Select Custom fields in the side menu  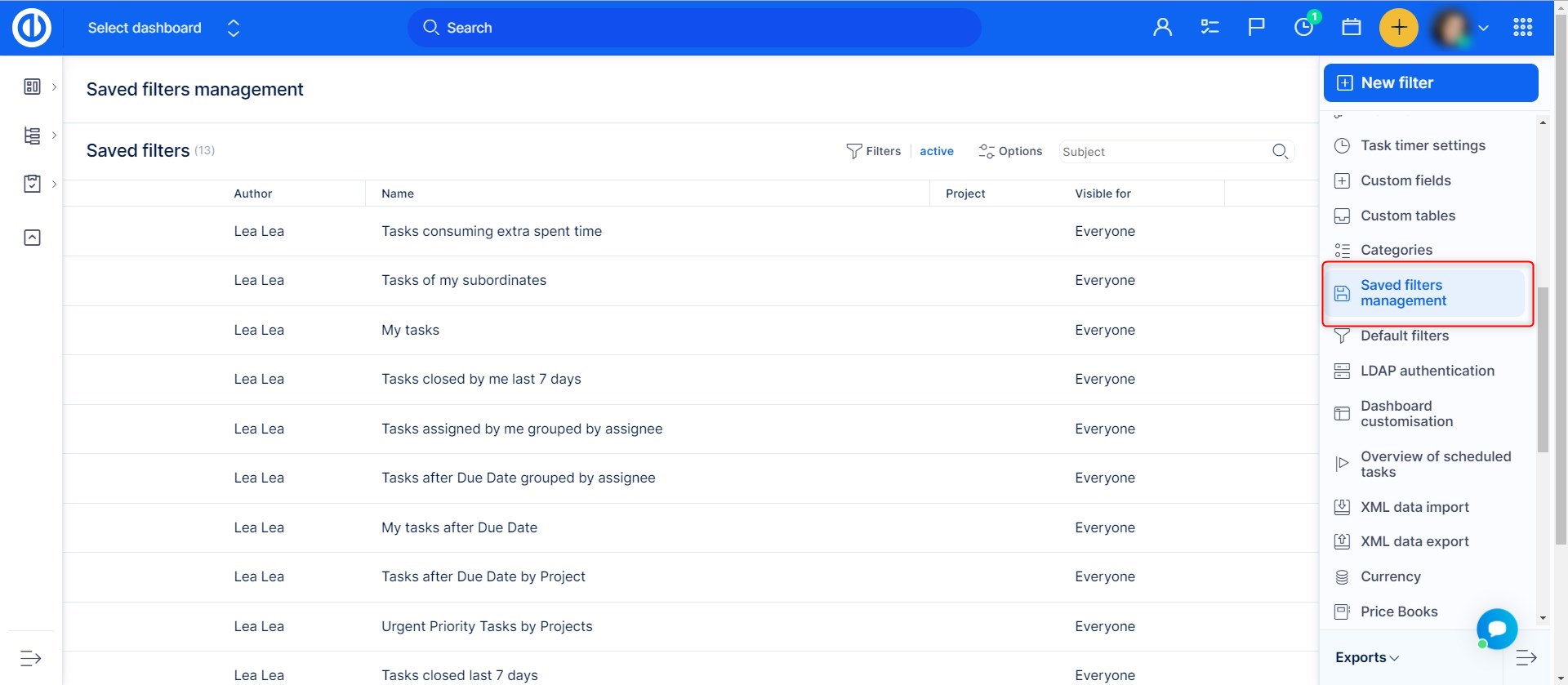point(1405,180)
